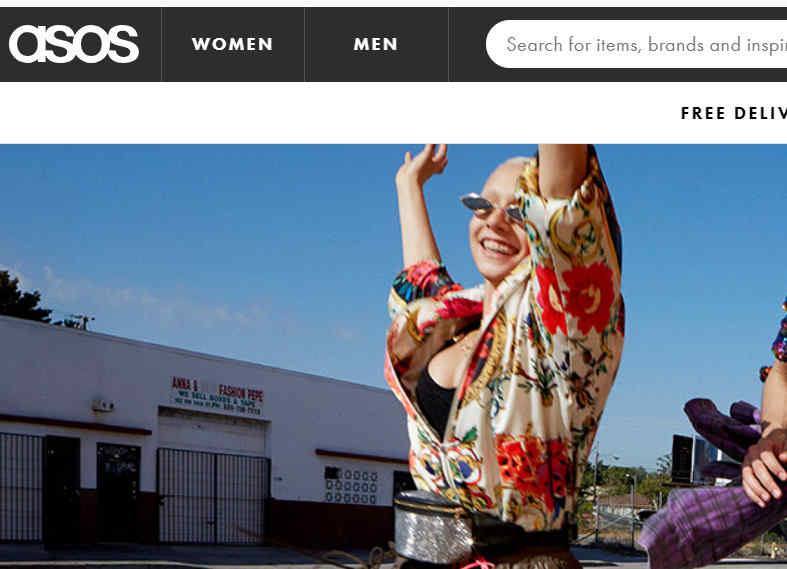Click the dark header gap right of MEN

point(467,44)
